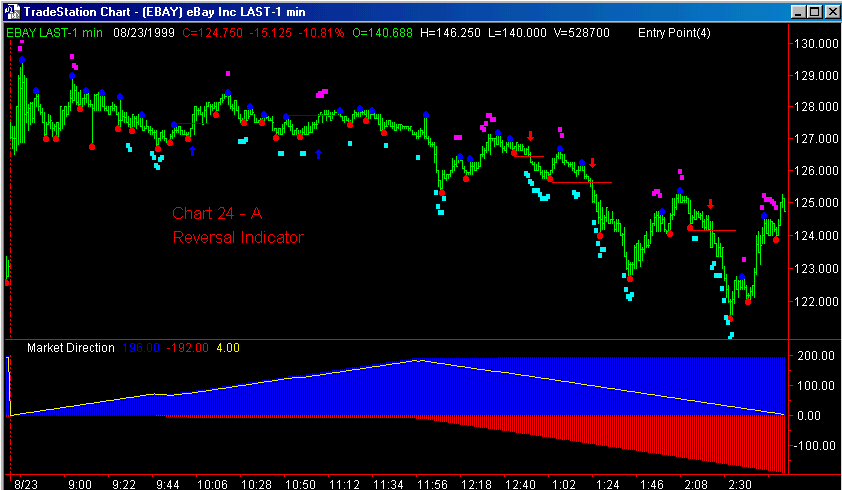Click the 2:30 time axis label
This screenshot has height=490, width=842.
pyautogui.click(x=740, y=484)
